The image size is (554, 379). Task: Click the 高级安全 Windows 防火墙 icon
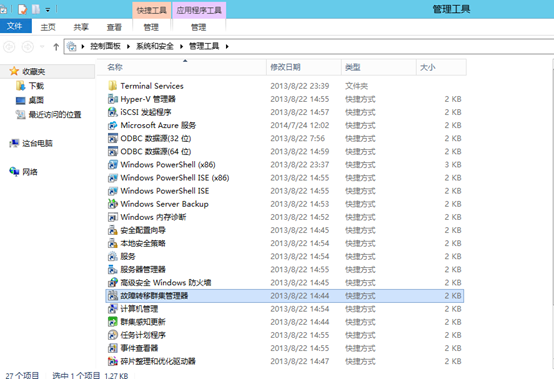coord(112,282)
